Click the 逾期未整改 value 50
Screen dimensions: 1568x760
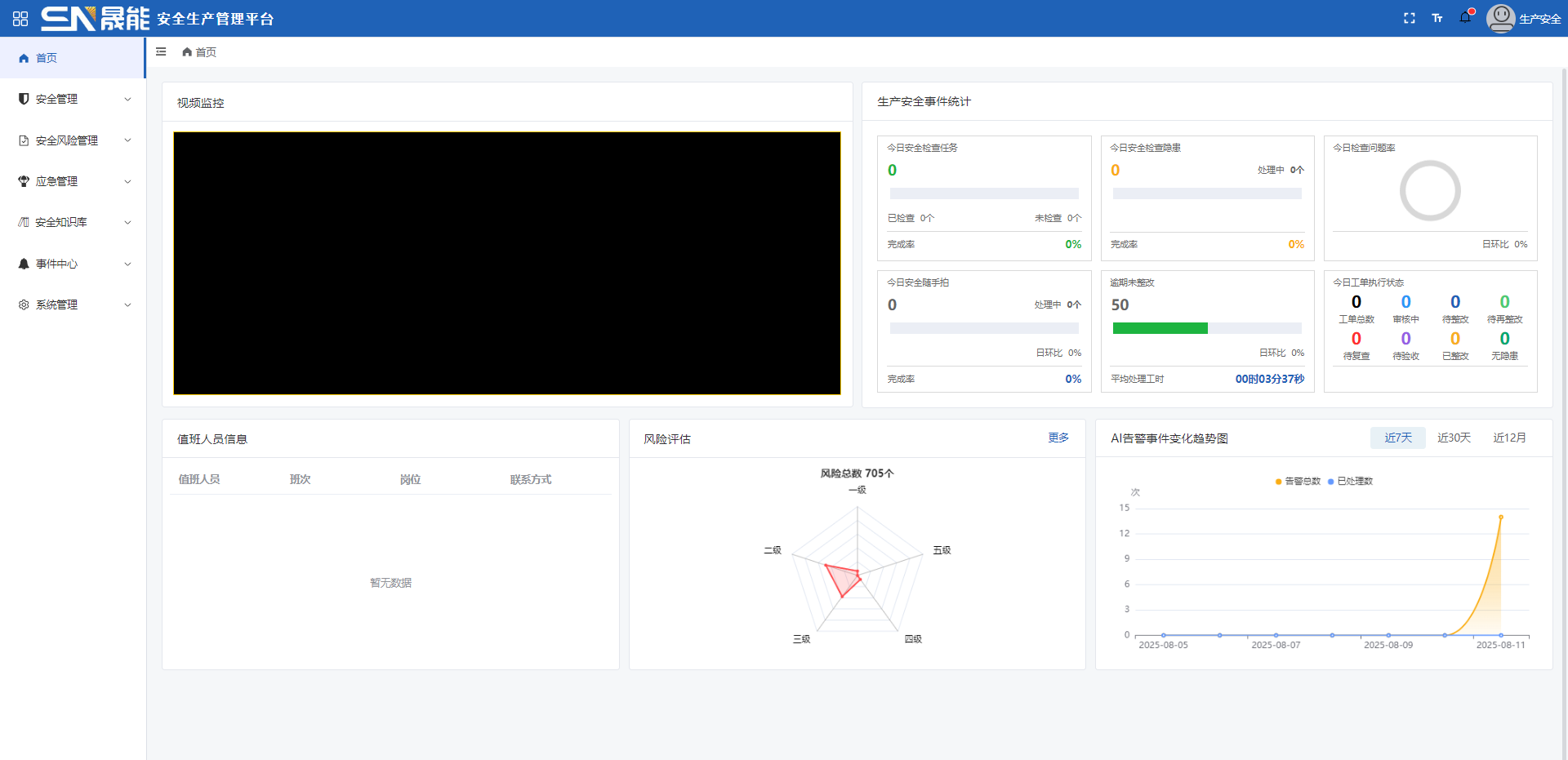[x=1120, y=304]
